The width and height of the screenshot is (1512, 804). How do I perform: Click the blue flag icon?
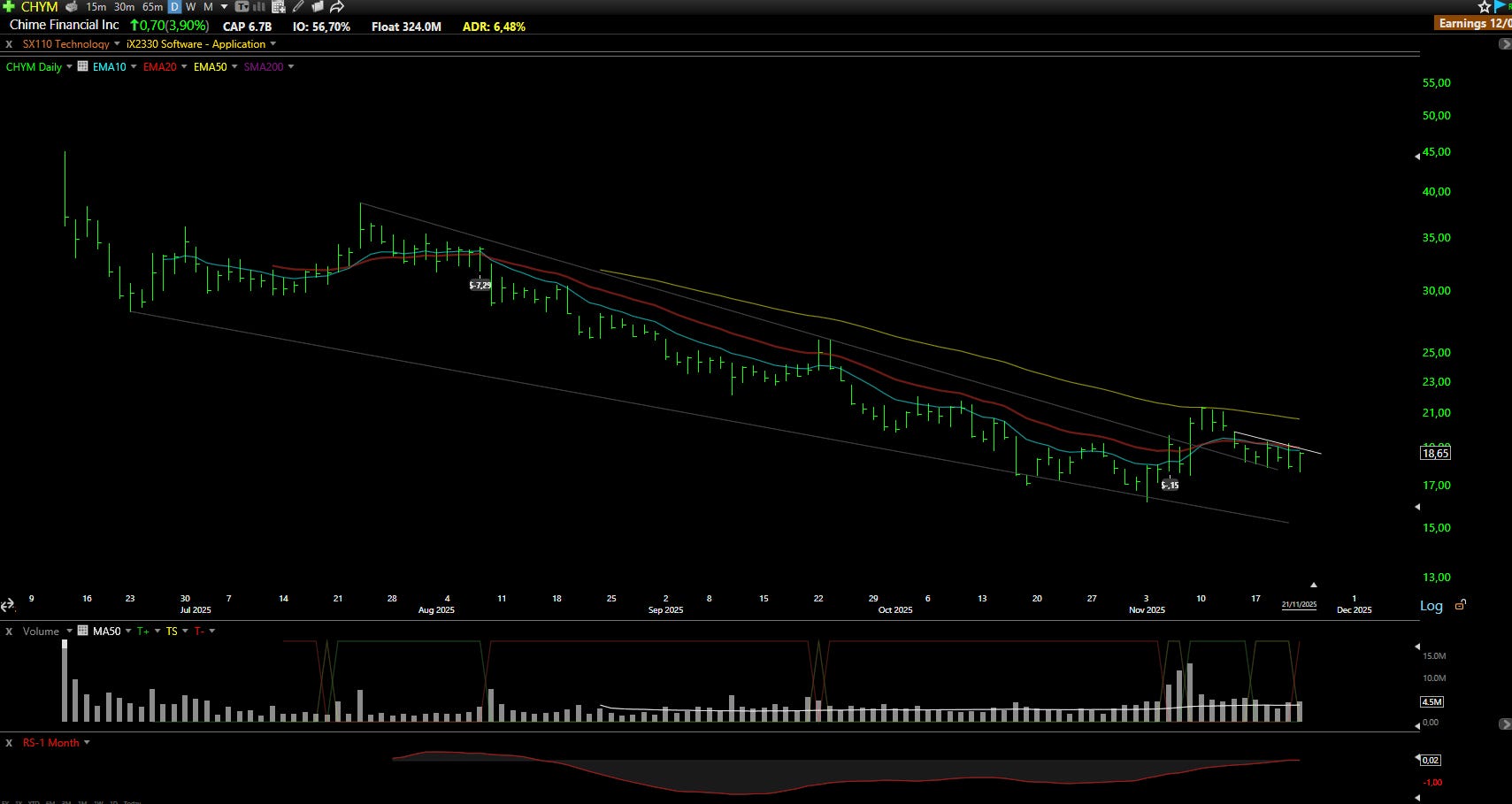pyautogui.click(x=1500, y=6)
